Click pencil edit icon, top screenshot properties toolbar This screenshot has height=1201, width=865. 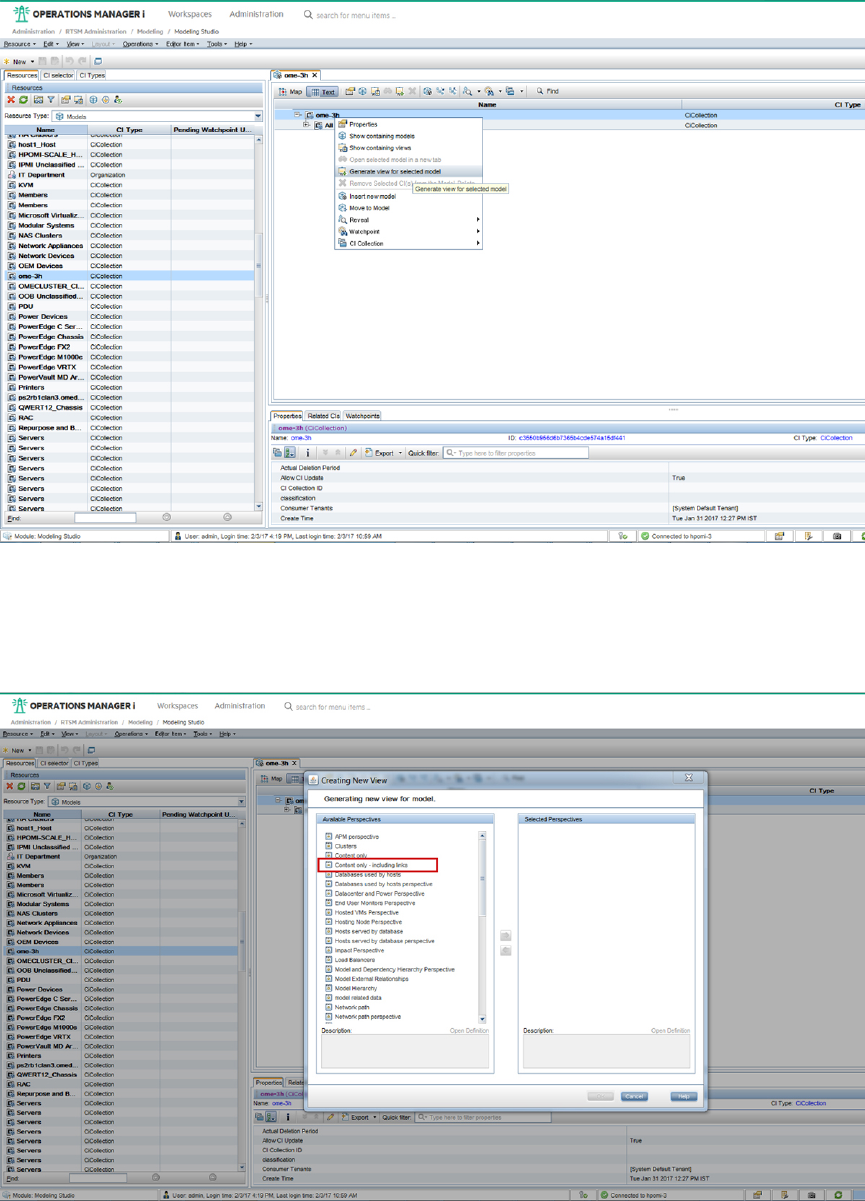tap(353, 453)
